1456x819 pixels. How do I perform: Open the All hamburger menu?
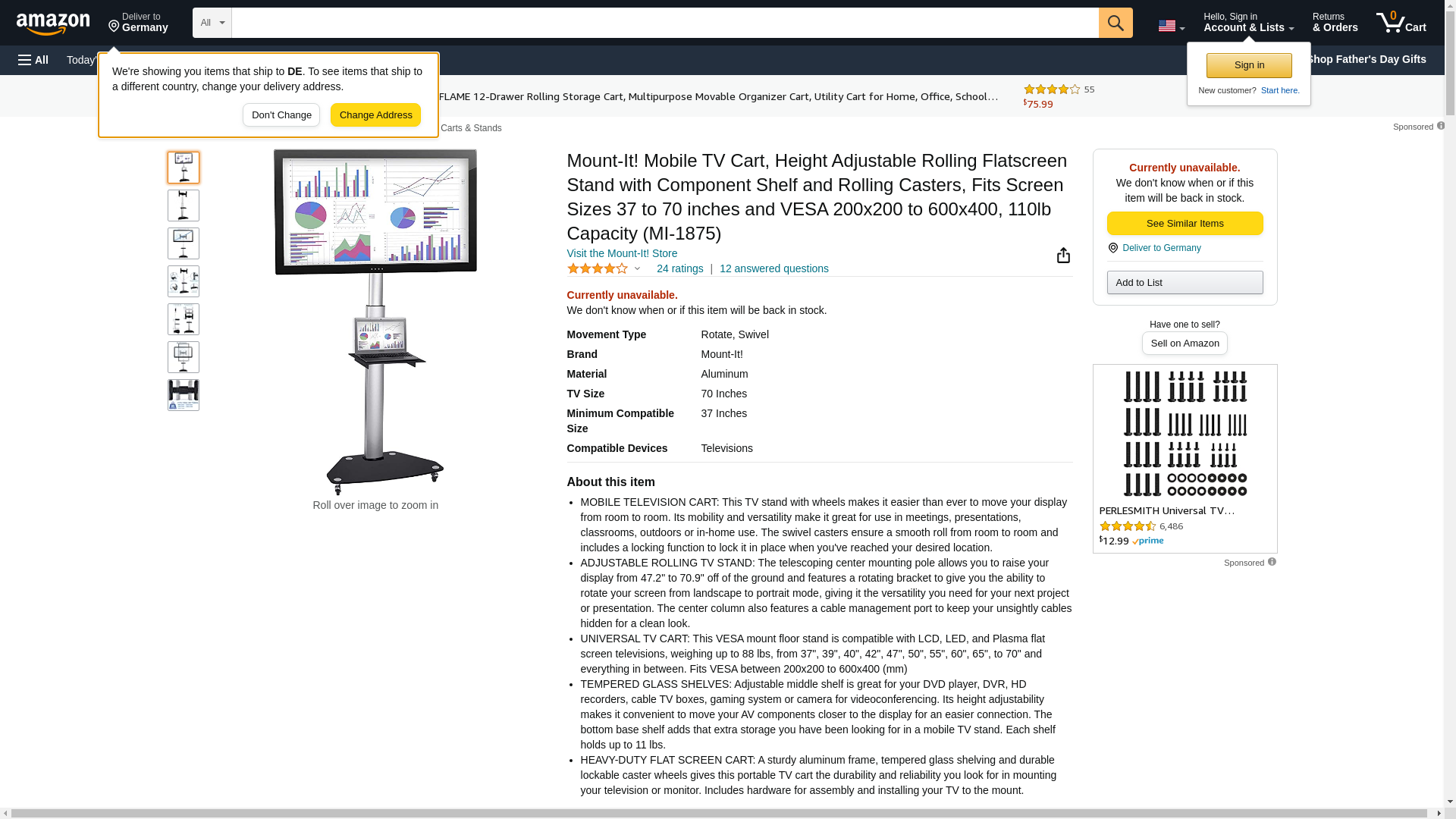(33, 60)
